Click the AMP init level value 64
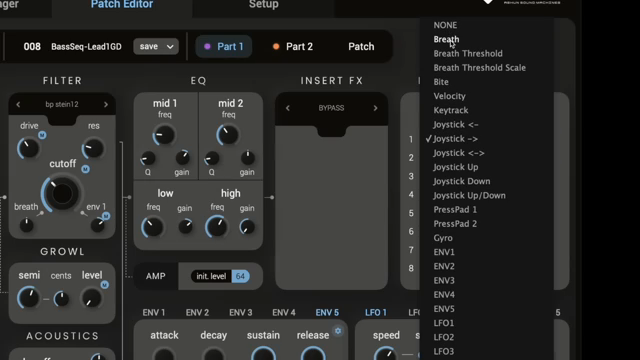Viewport: 640px width, 360px height. click(240, 276)
